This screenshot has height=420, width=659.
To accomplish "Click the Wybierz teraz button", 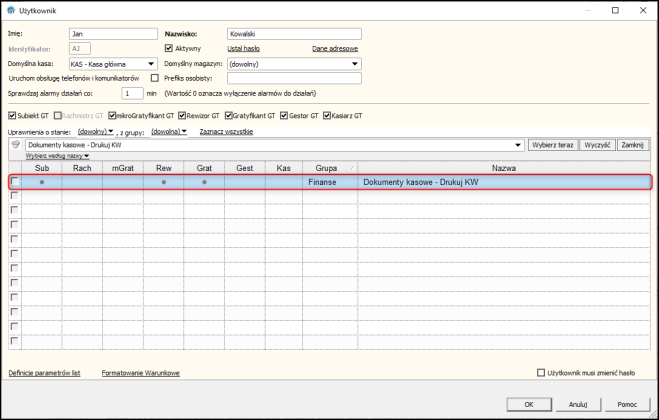I will click(x=553, y=145).
